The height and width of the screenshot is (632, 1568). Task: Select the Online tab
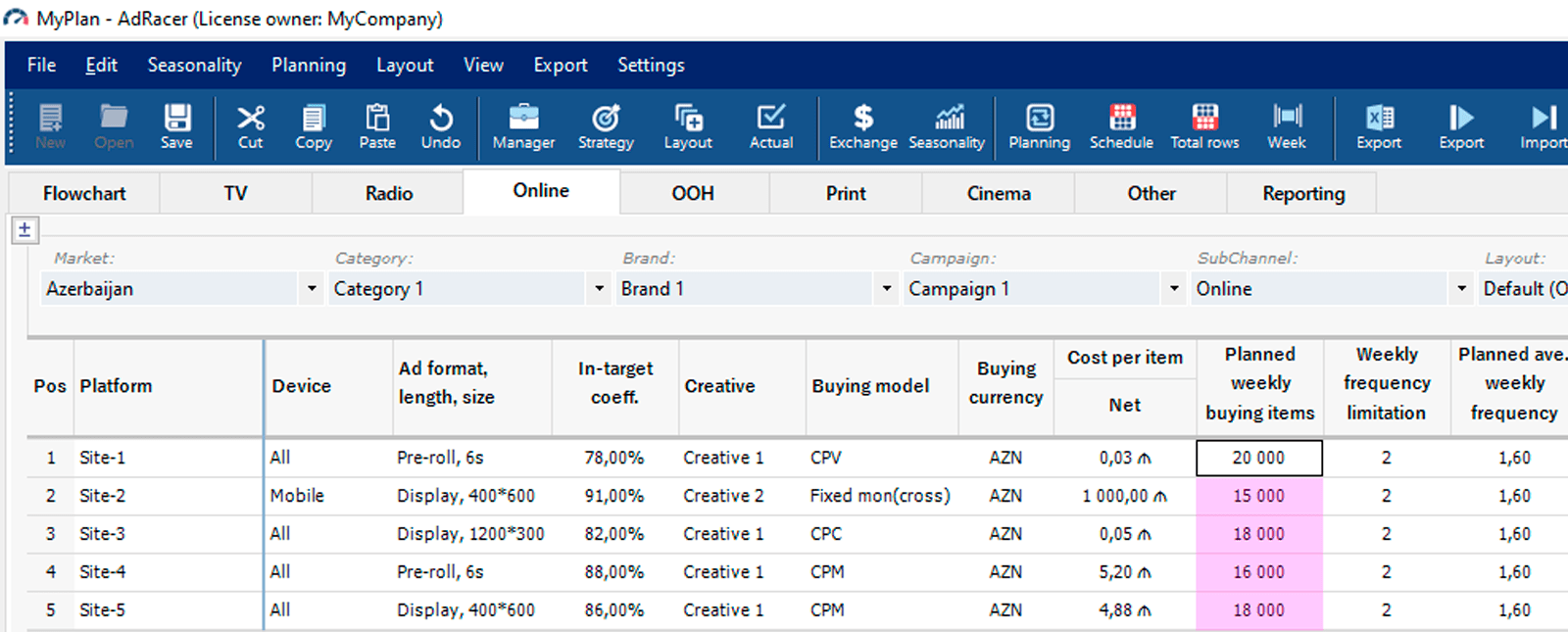(x=541, y=191)
